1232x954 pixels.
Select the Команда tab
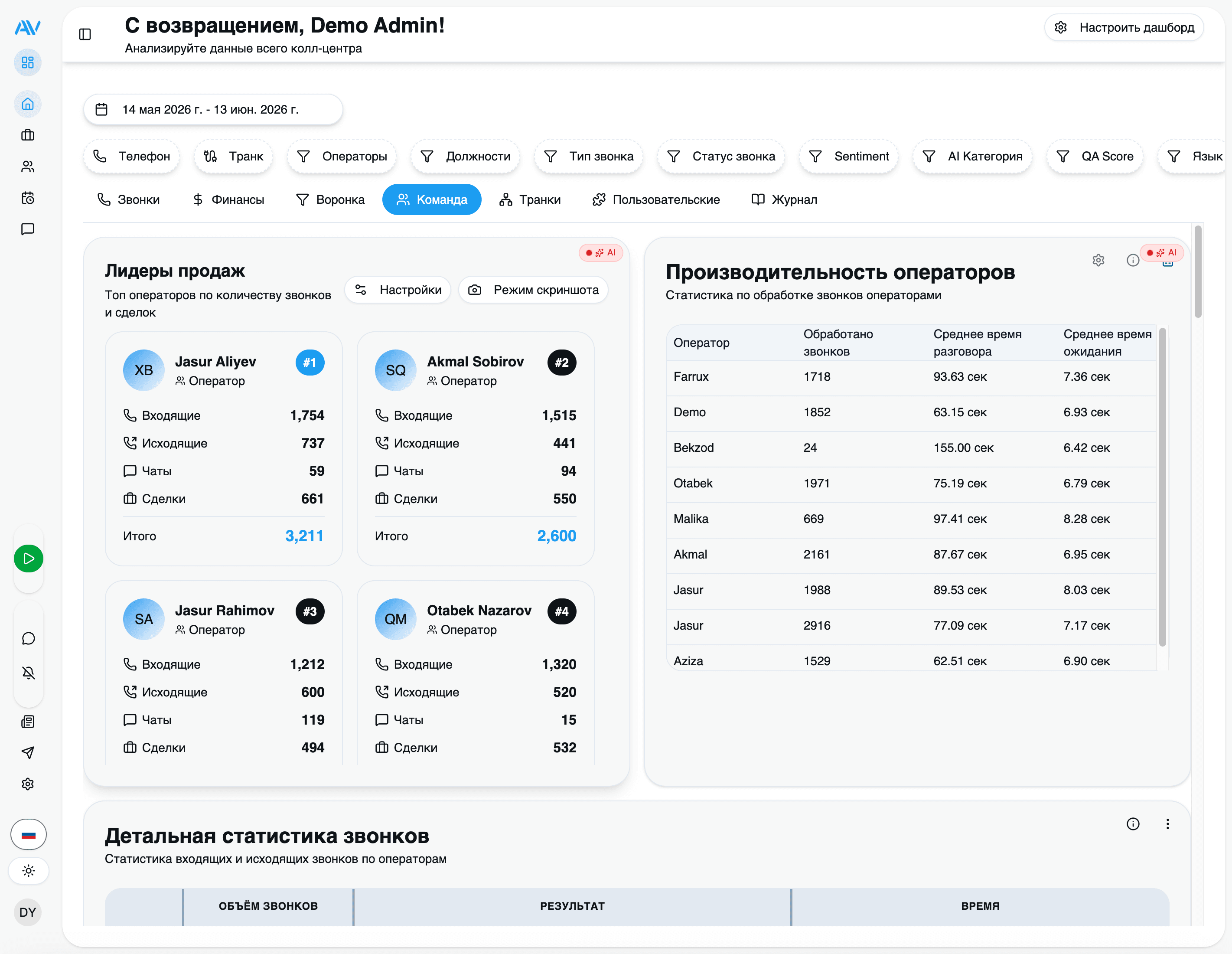tap(432, 200)
